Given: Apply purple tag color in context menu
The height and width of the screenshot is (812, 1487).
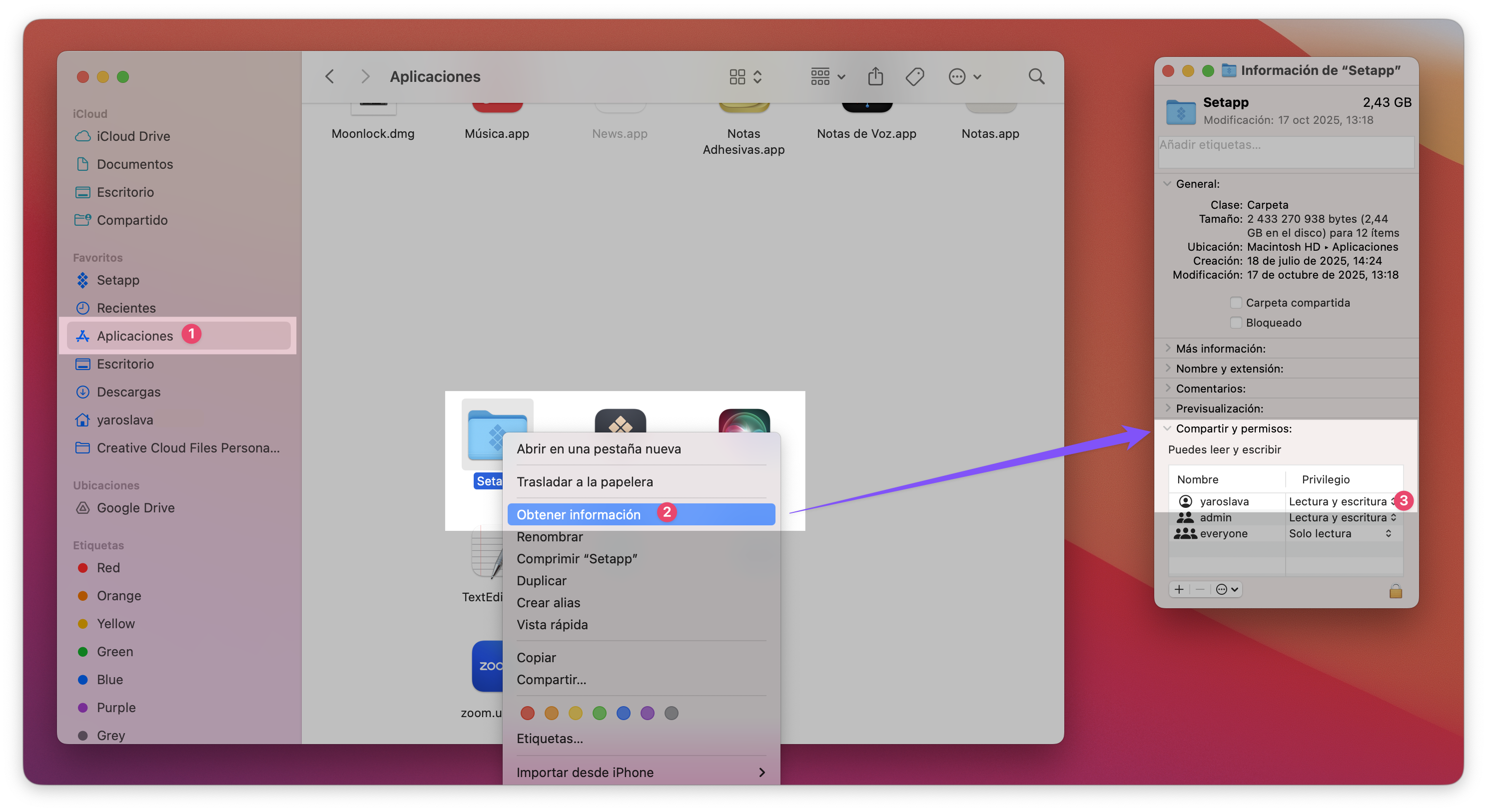Looking at the screenshot, I should 647,713.
